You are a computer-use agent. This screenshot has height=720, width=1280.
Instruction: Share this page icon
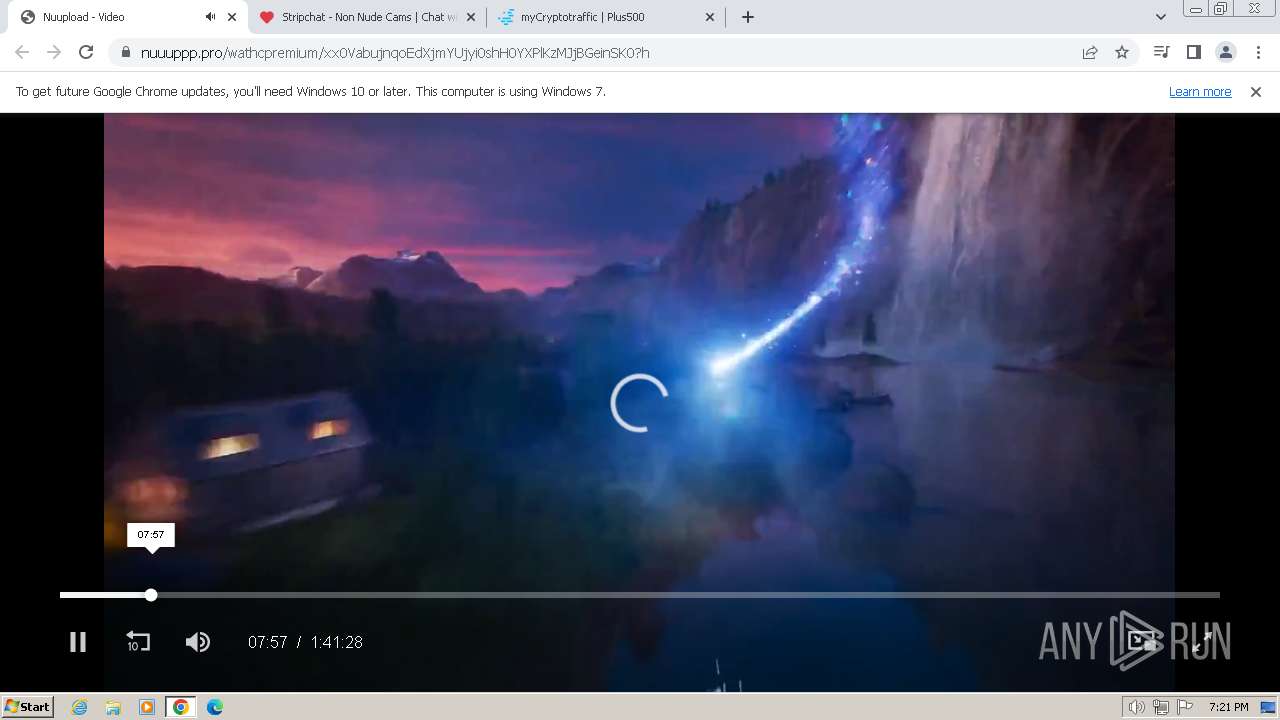pos(1090,52)
